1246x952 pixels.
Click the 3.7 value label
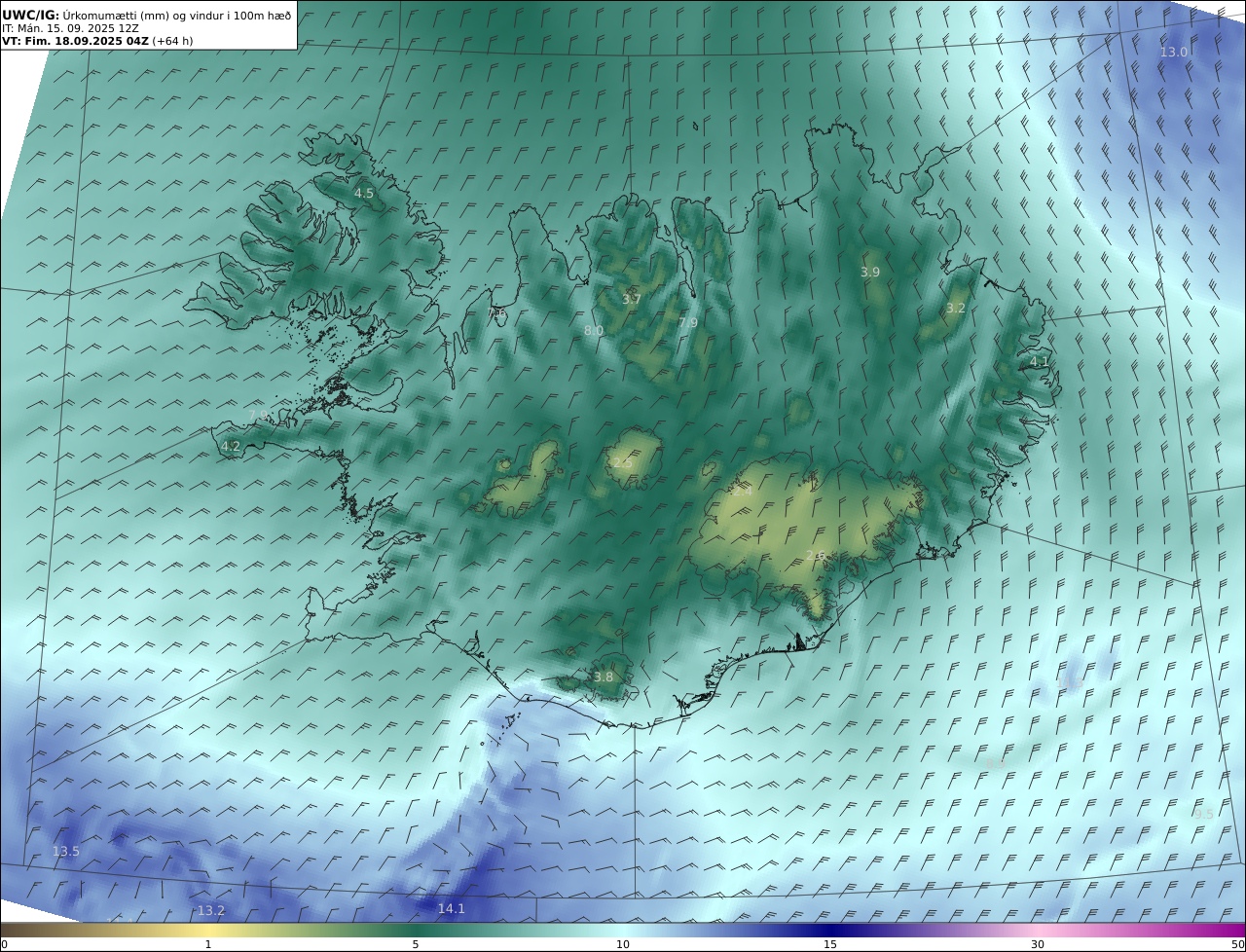(x=631, y=299)
